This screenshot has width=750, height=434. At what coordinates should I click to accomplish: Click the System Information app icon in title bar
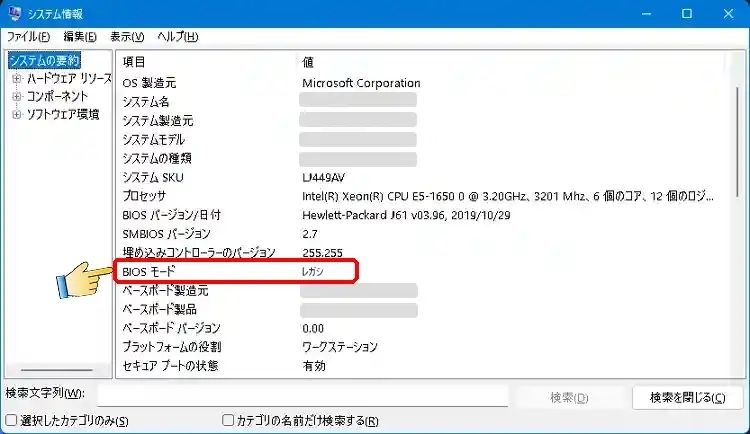tap(14, 13)
